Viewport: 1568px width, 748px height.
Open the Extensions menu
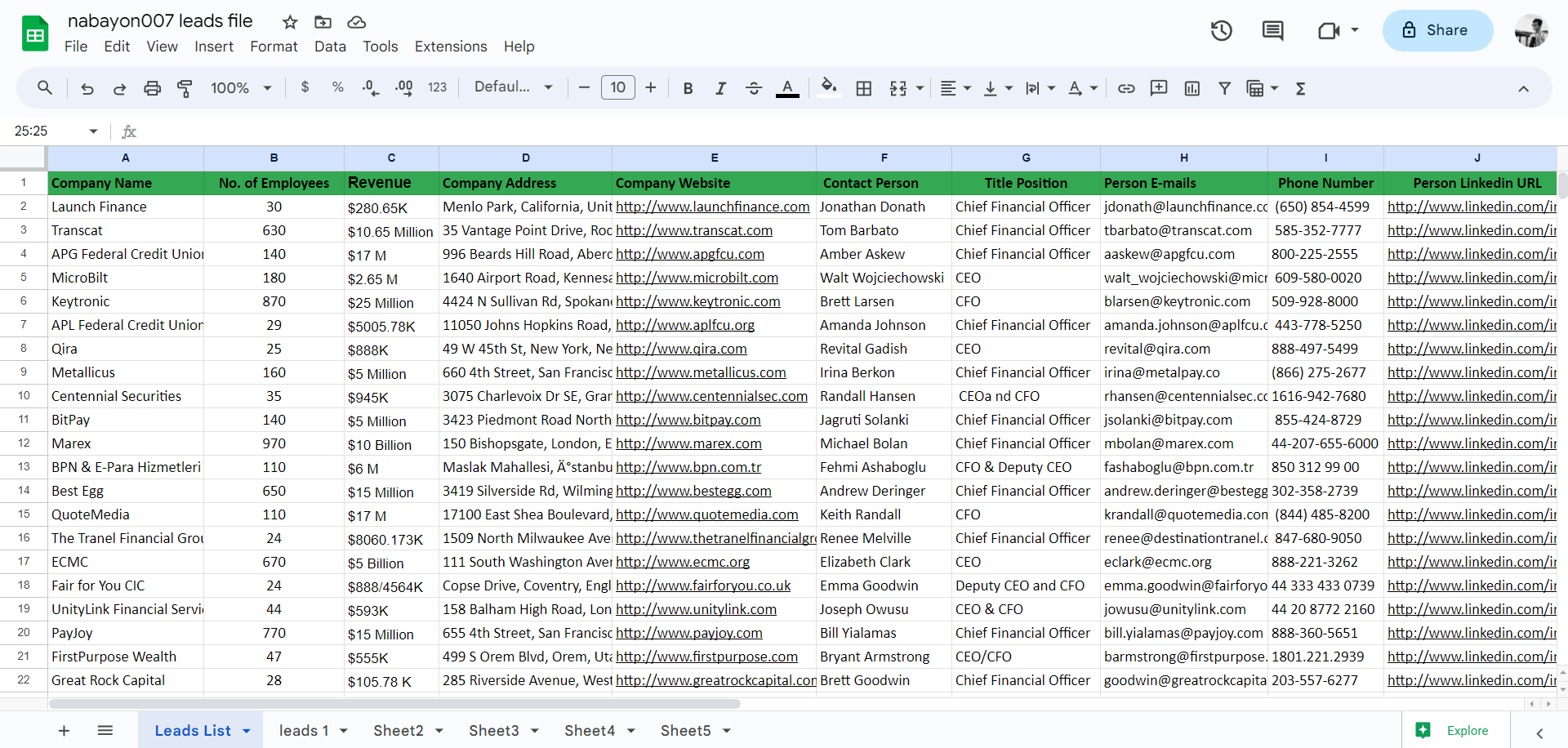click(x=450, y=47)
